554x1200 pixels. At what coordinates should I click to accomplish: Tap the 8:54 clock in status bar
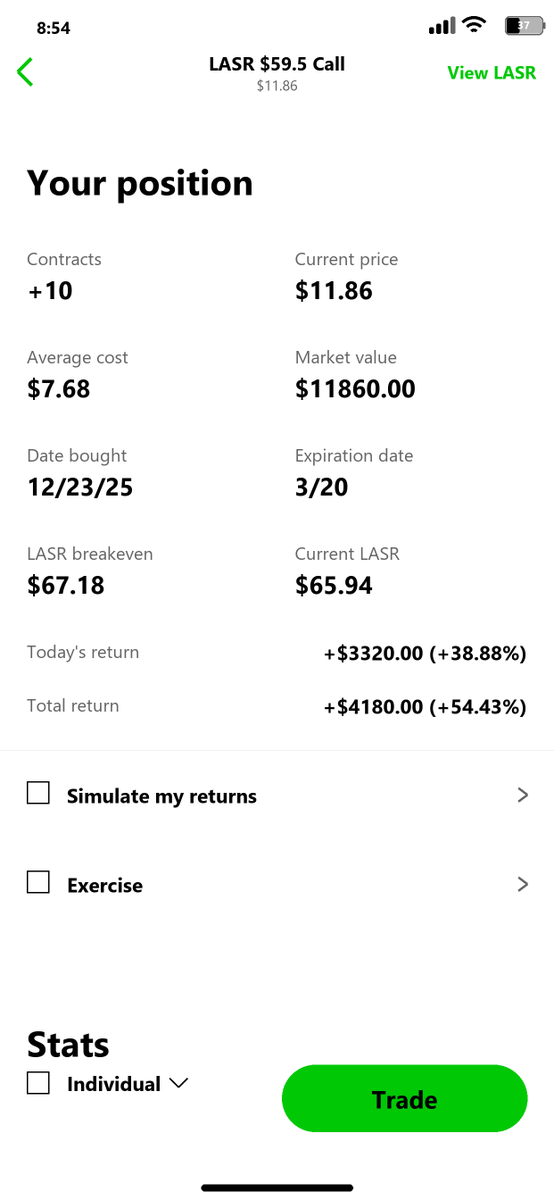pos(53,28)
